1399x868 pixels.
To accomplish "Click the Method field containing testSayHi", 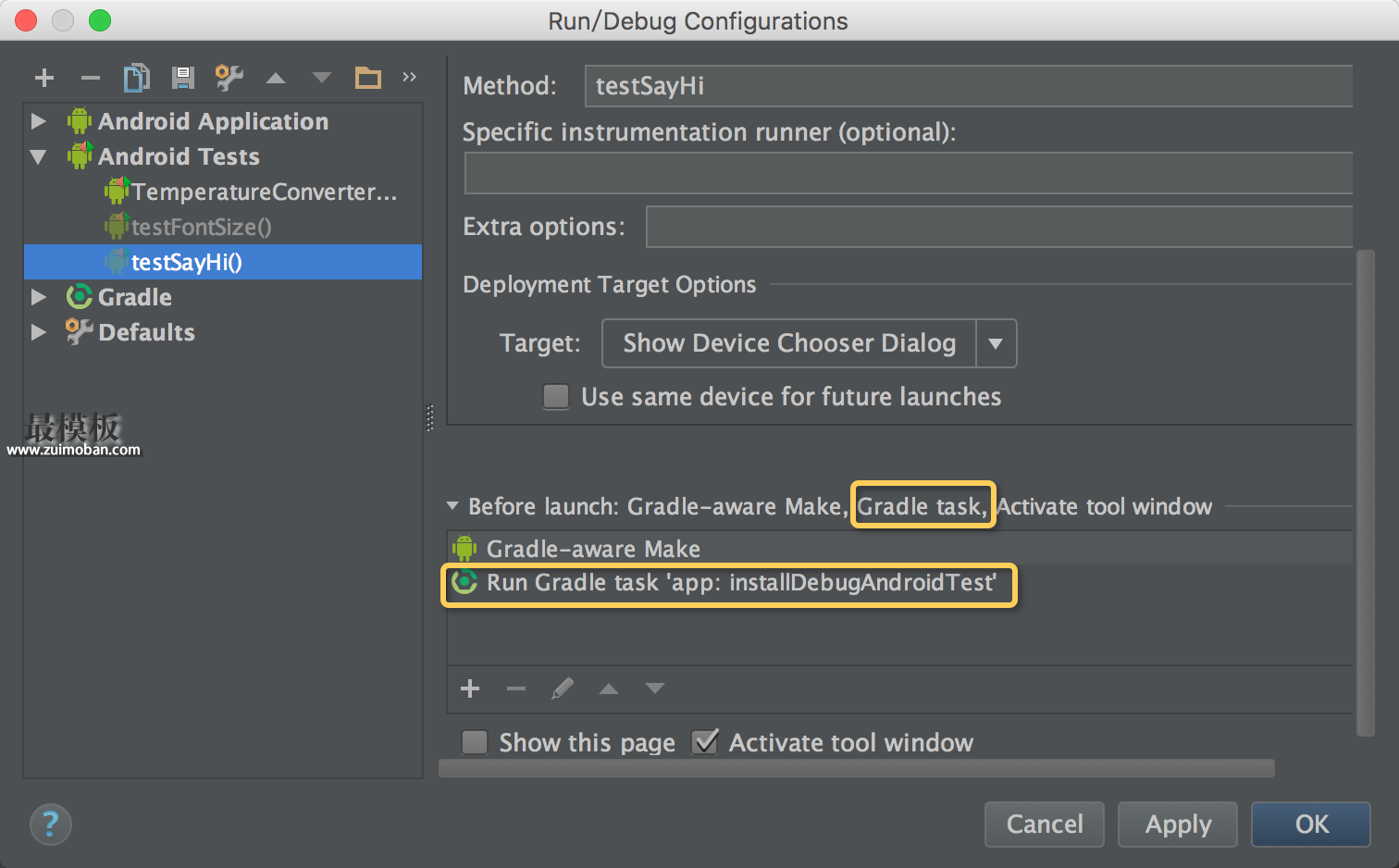I will click(x=969, y=86).
